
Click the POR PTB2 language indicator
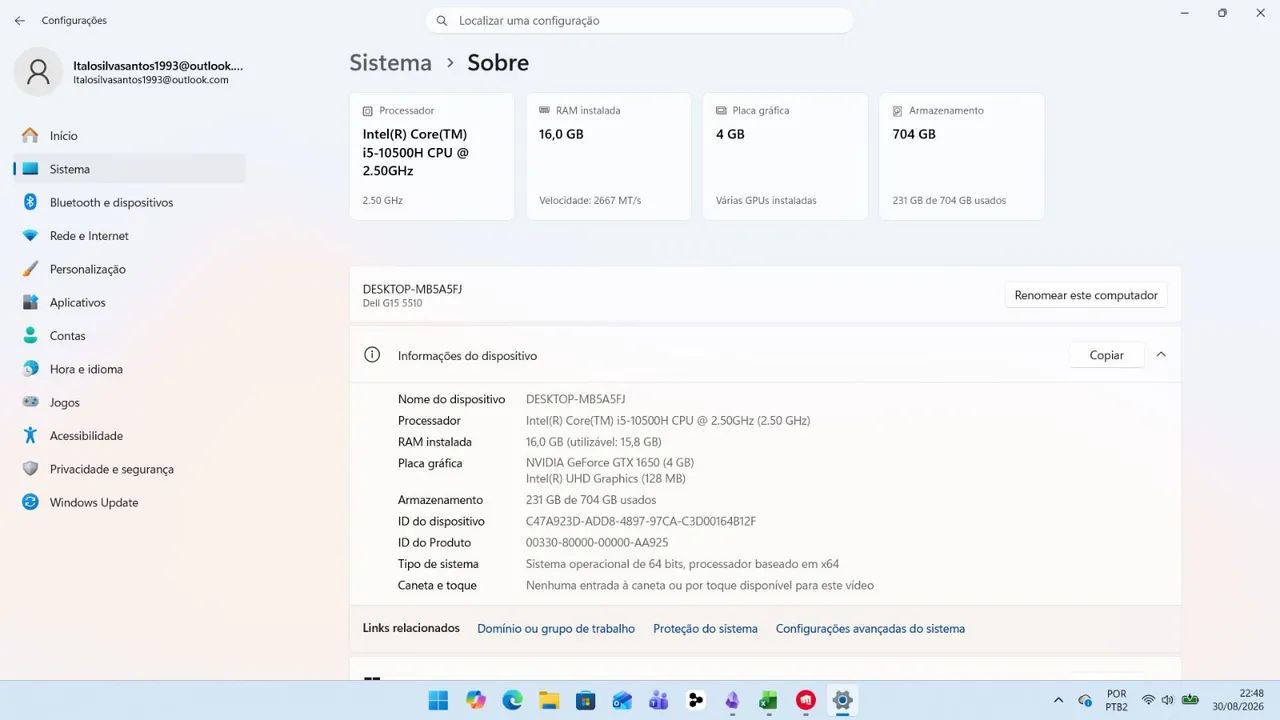point(1116,700)
